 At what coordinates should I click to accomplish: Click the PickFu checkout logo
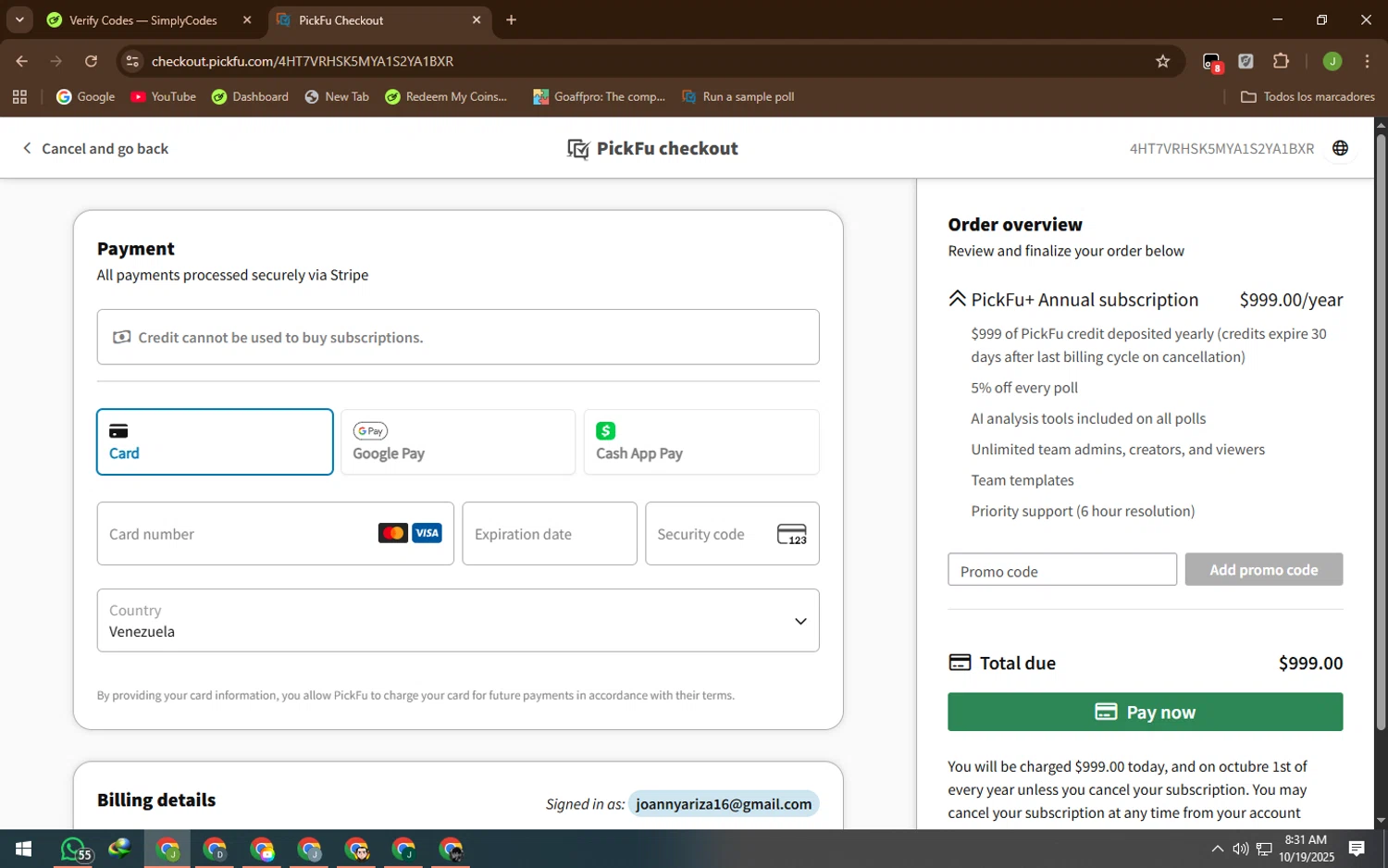pos(652,149)
